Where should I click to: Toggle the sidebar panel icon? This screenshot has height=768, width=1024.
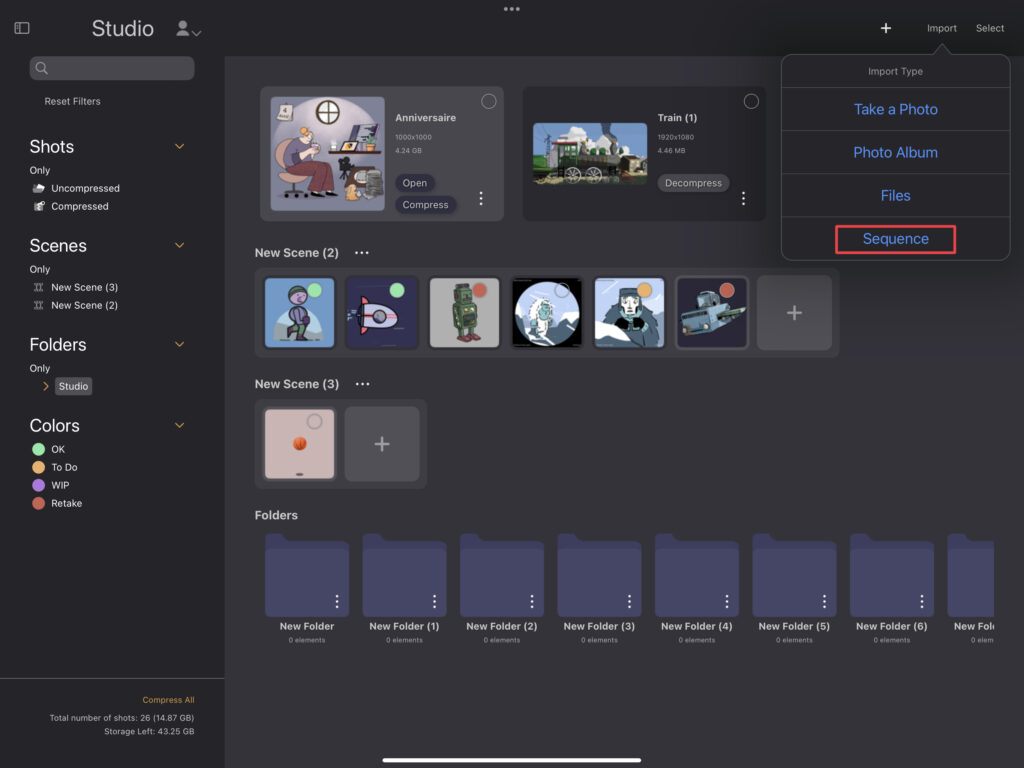(22, 28)
